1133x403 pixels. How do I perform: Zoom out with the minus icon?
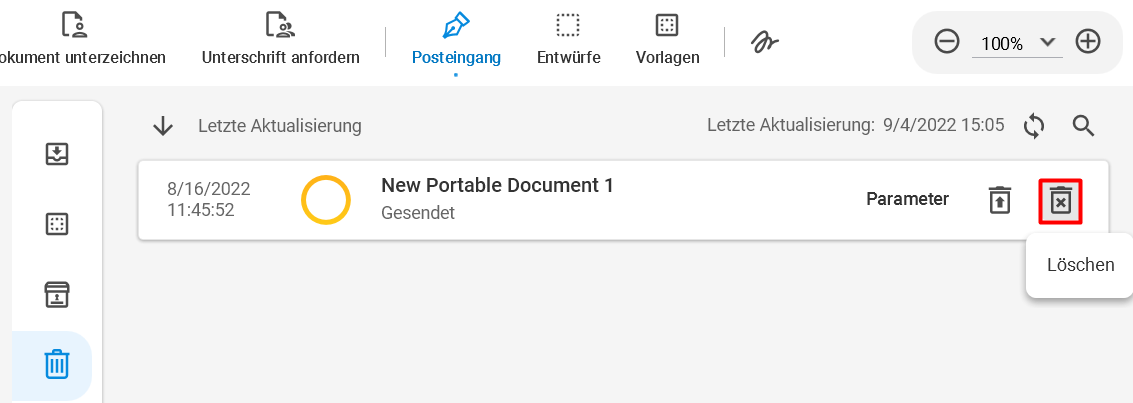pos(947,42)
